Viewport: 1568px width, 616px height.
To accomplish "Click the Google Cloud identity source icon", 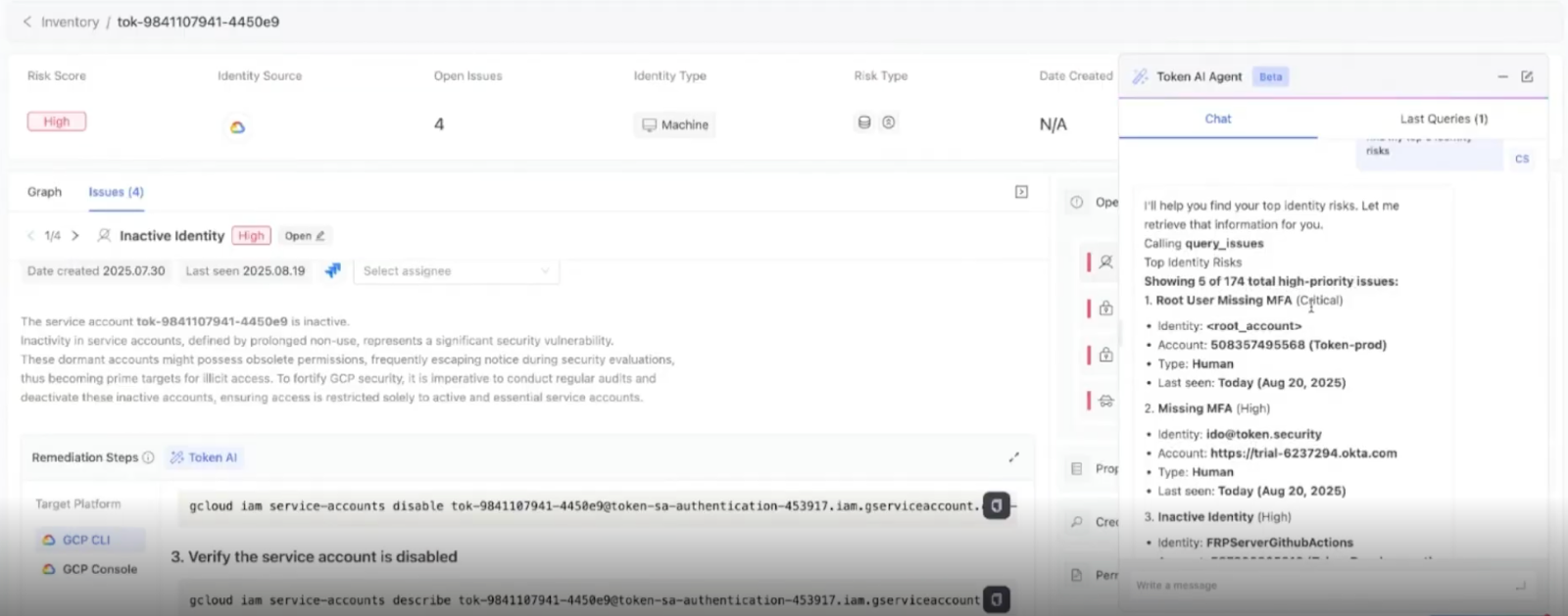I will 237,127.
